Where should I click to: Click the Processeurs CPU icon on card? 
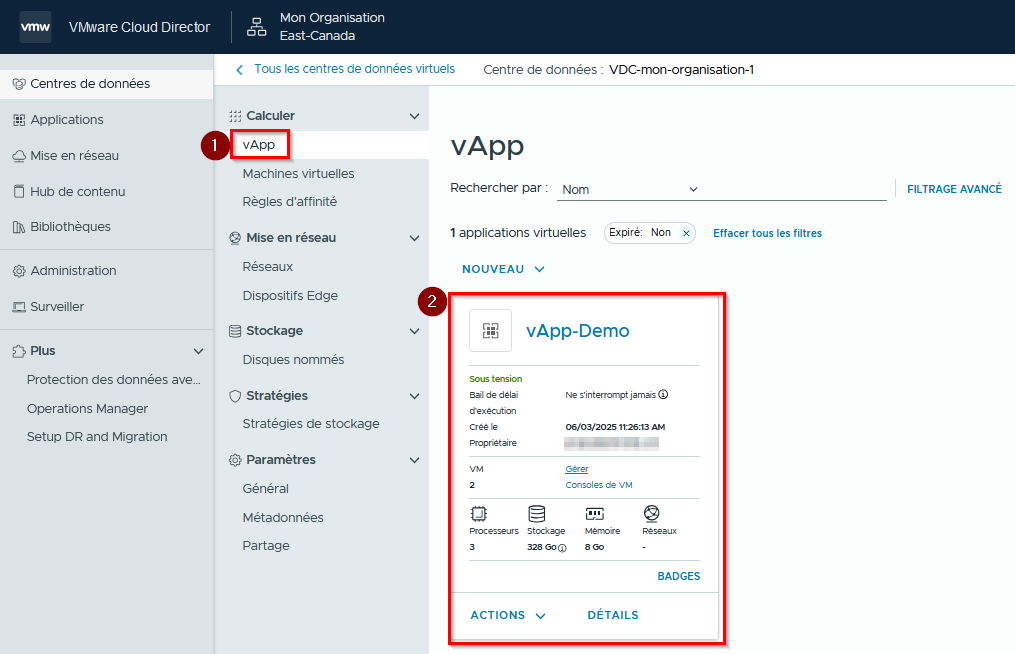[478, 514]
